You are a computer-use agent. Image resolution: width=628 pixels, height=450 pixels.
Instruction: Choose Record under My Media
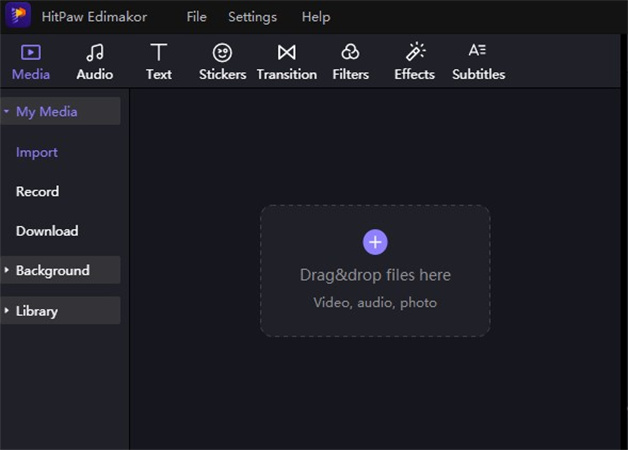click(37, 191)
